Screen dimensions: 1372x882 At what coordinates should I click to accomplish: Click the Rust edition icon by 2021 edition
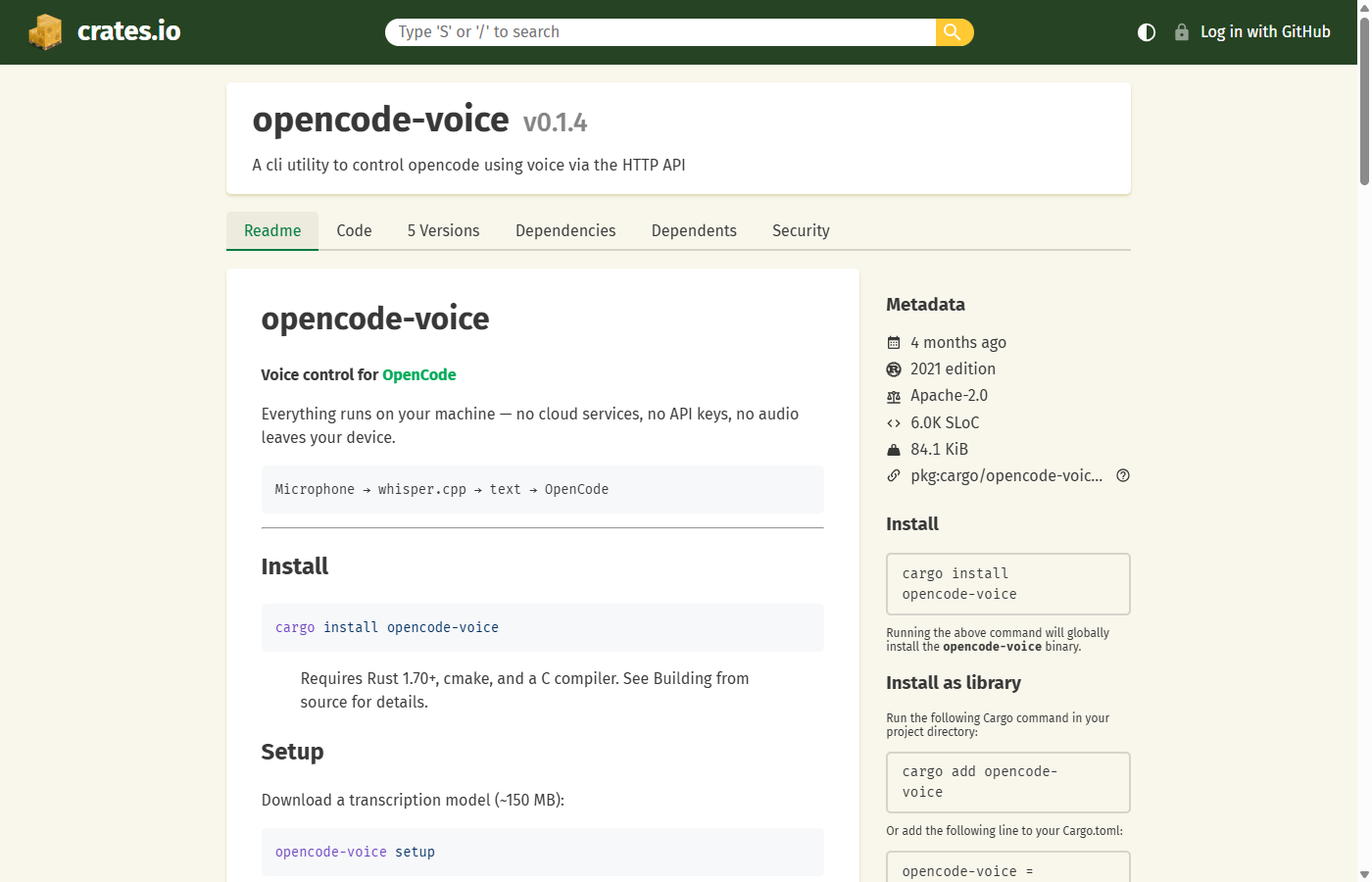tap(894, 369)
